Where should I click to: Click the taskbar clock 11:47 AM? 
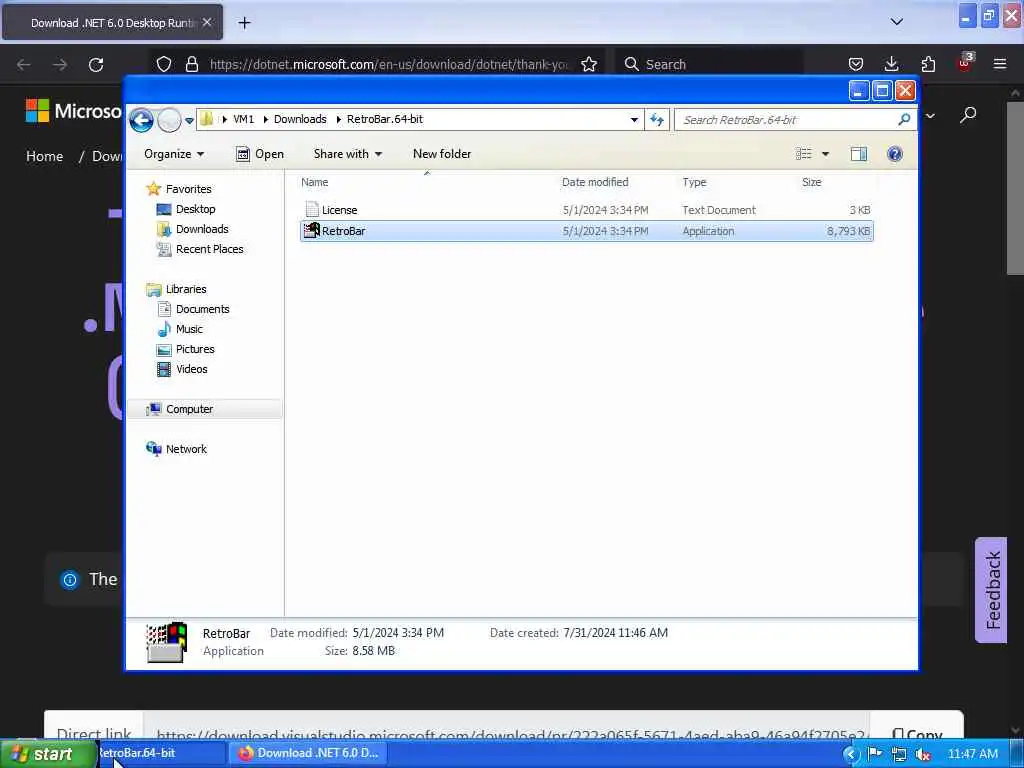coord(972,754)
